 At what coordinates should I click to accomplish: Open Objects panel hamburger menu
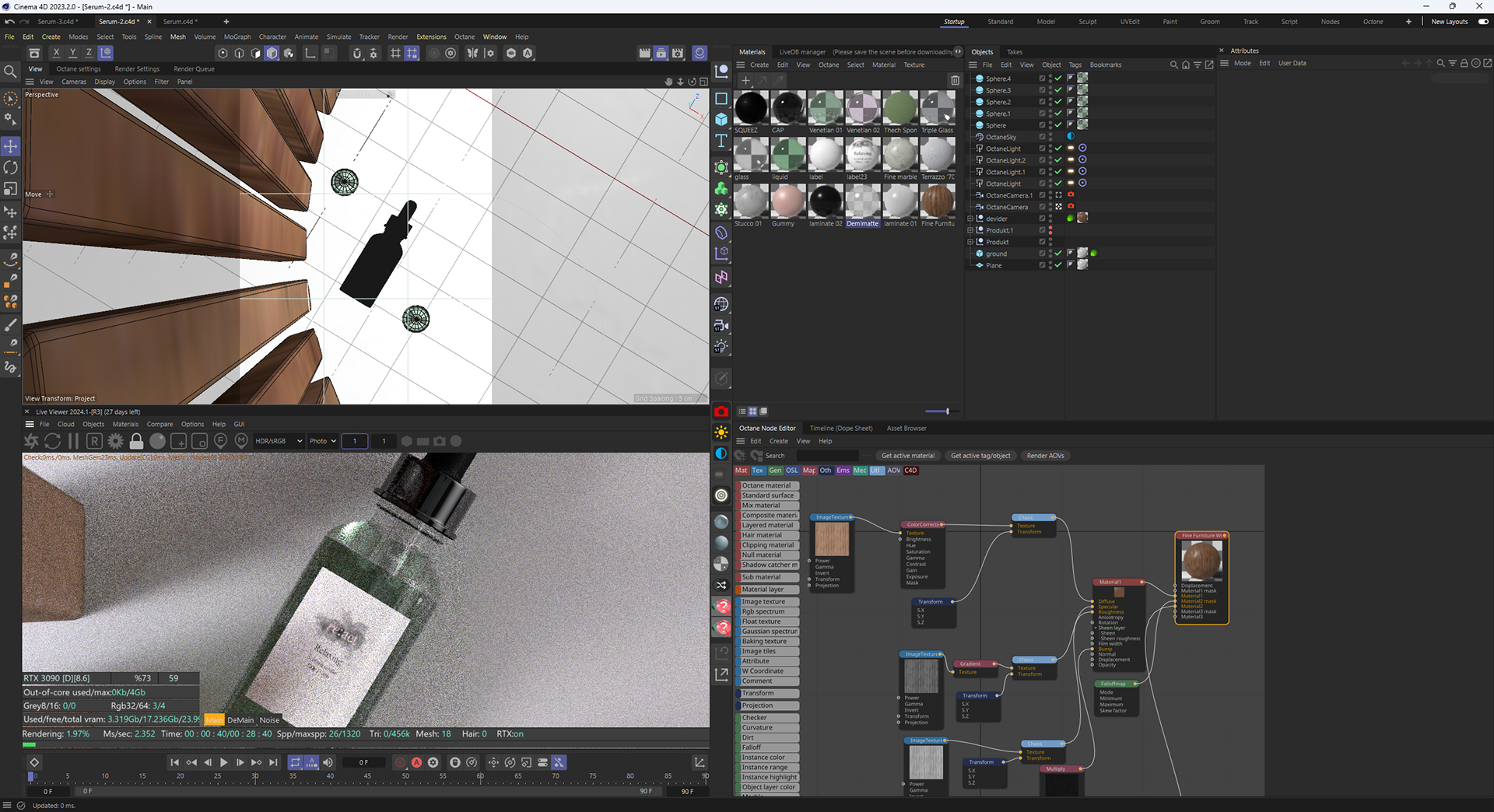[973, 65]
